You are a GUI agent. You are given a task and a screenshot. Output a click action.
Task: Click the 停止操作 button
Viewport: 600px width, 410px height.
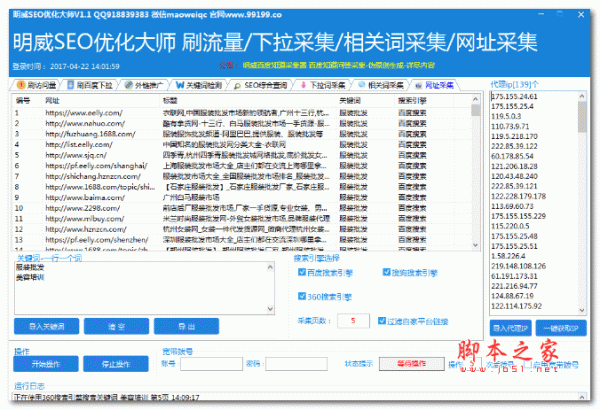click(115, 364)
